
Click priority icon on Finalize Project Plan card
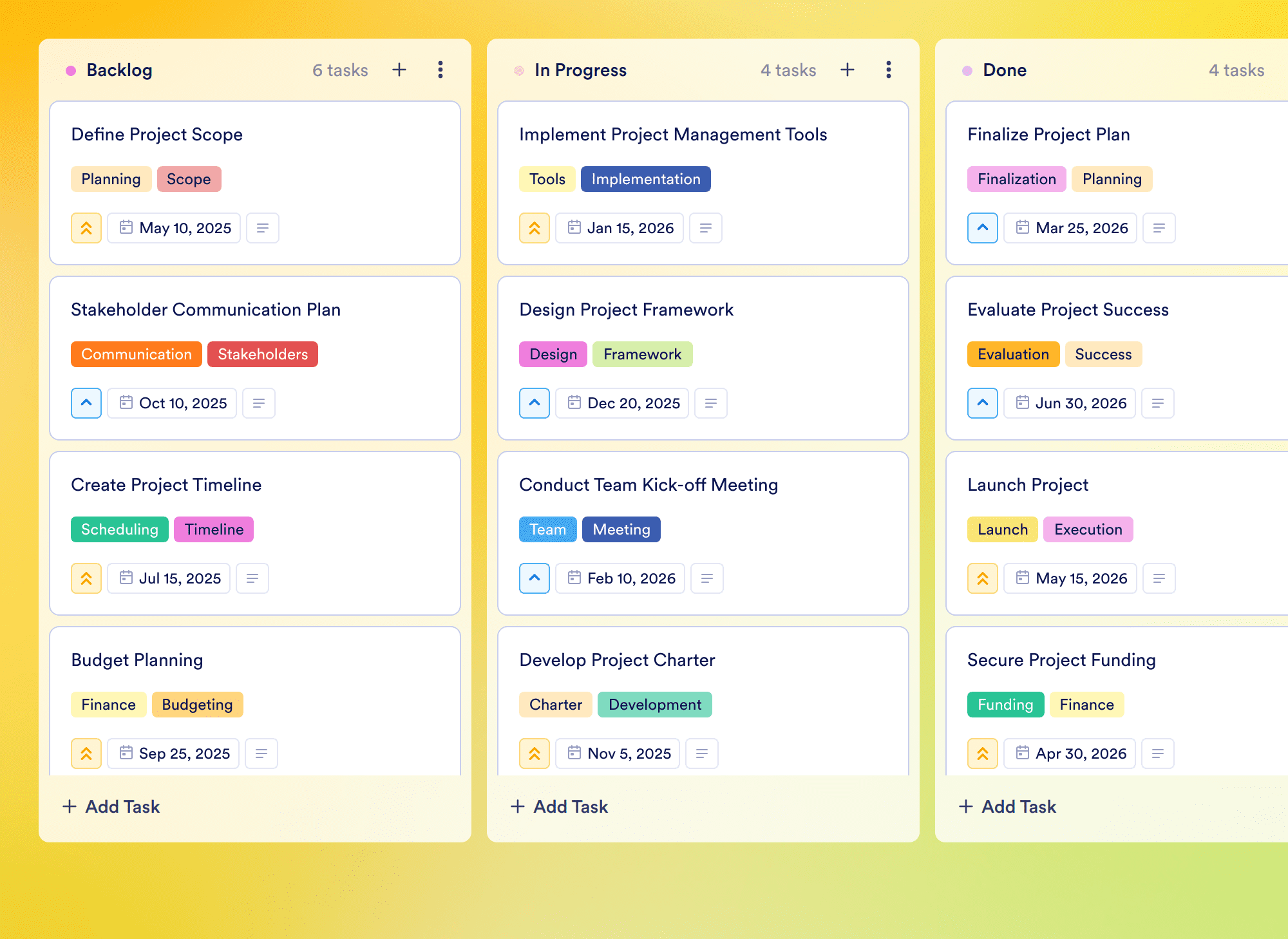coord(983,228)
